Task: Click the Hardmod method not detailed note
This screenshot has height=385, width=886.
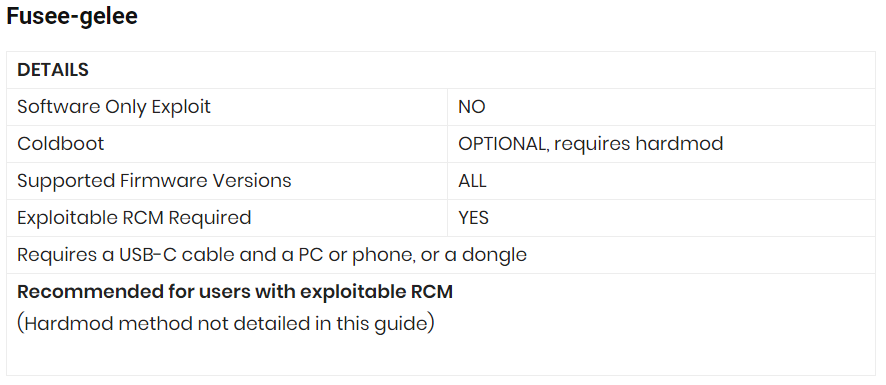Action: point(225,324)
